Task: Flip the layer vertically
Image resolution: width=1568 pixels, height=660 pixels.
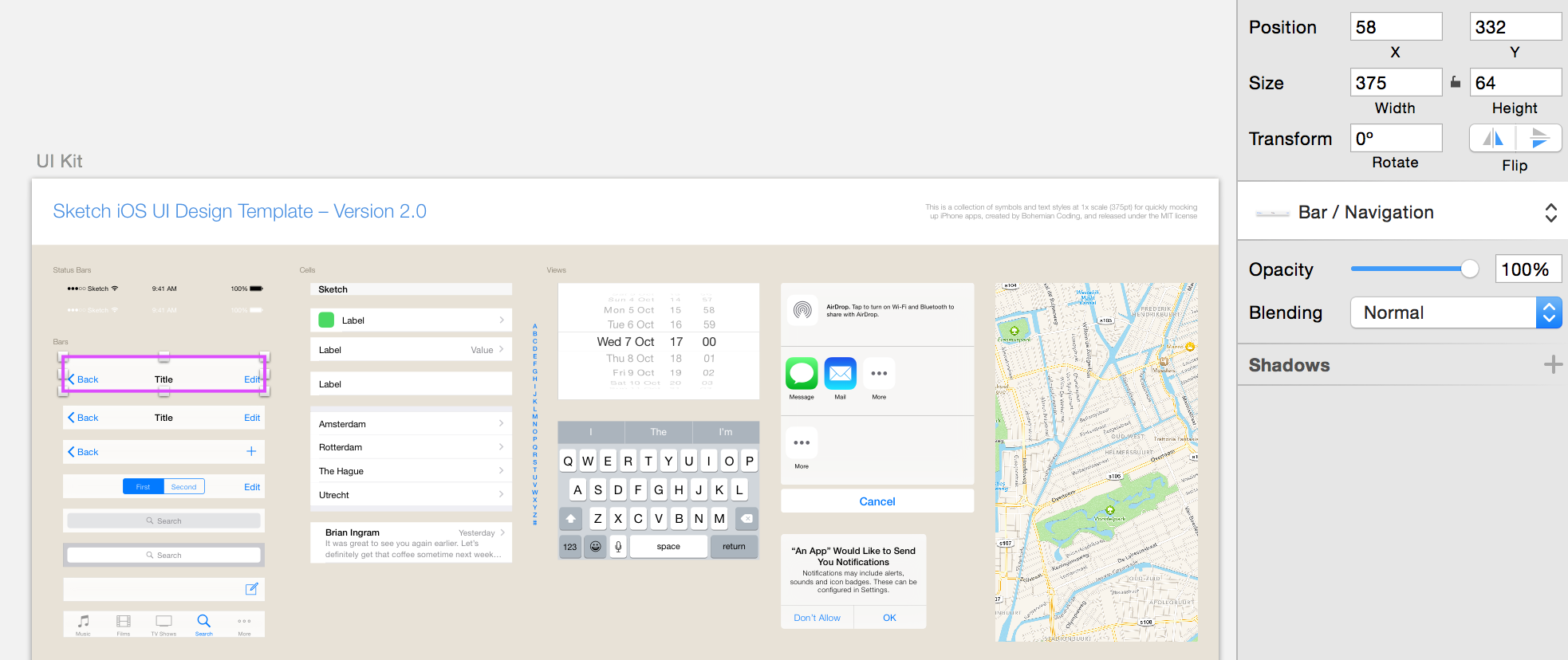Action: 1539,139
